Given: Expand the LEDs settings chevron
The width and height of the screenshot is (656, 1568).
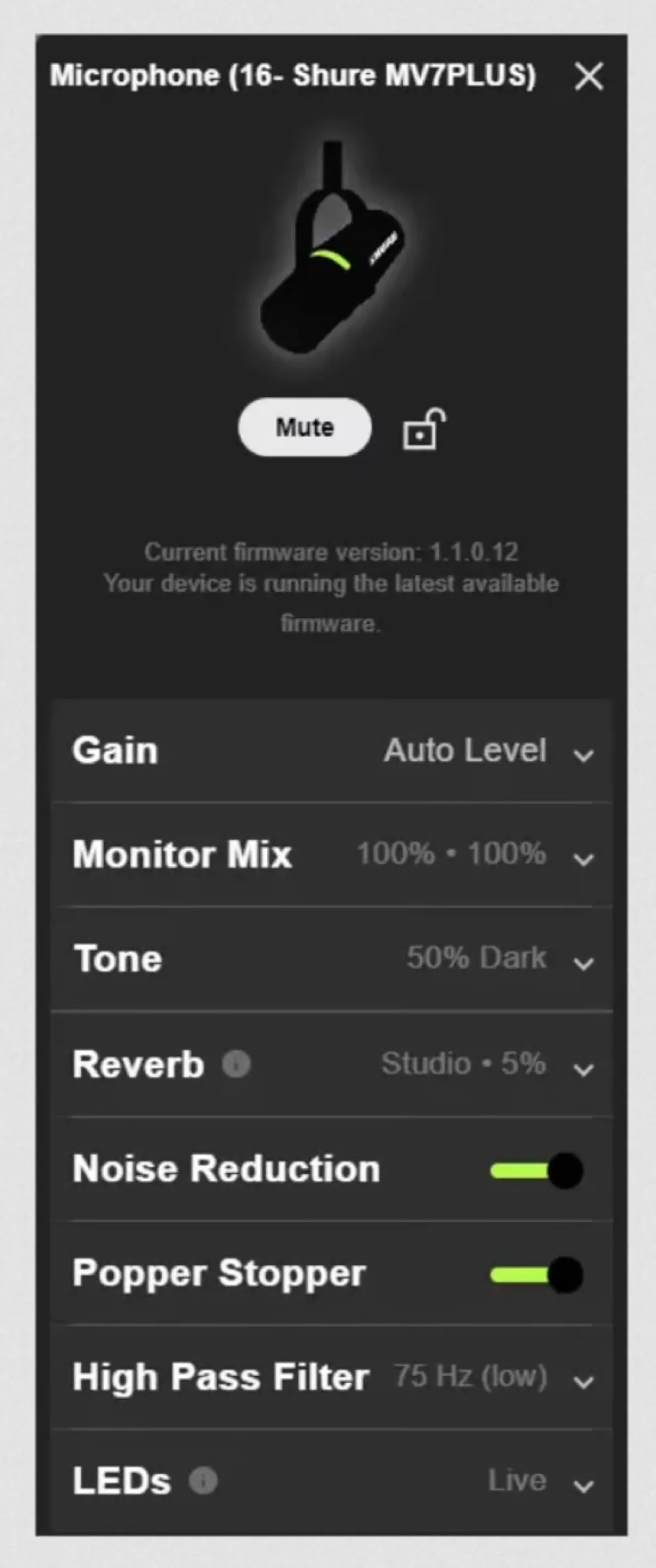Looking at the screenshot, I should coord(583,1486).
